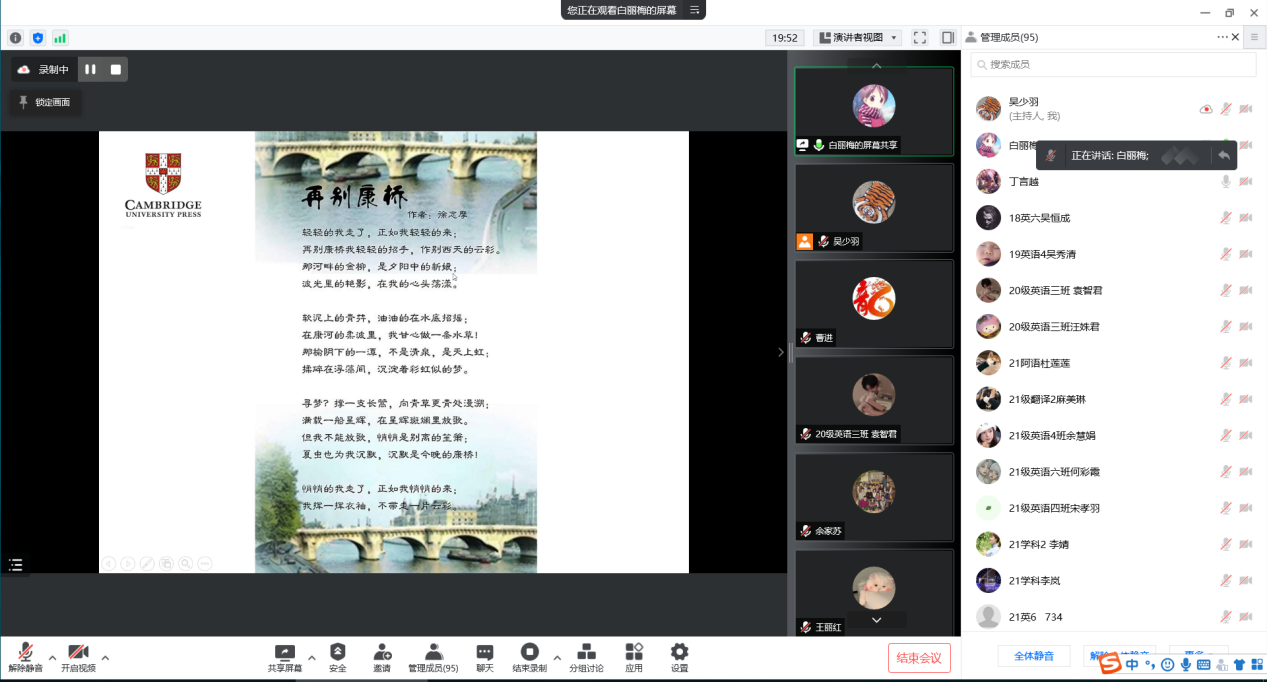Unmute microphone with 解除静音 button

(25, 656)
